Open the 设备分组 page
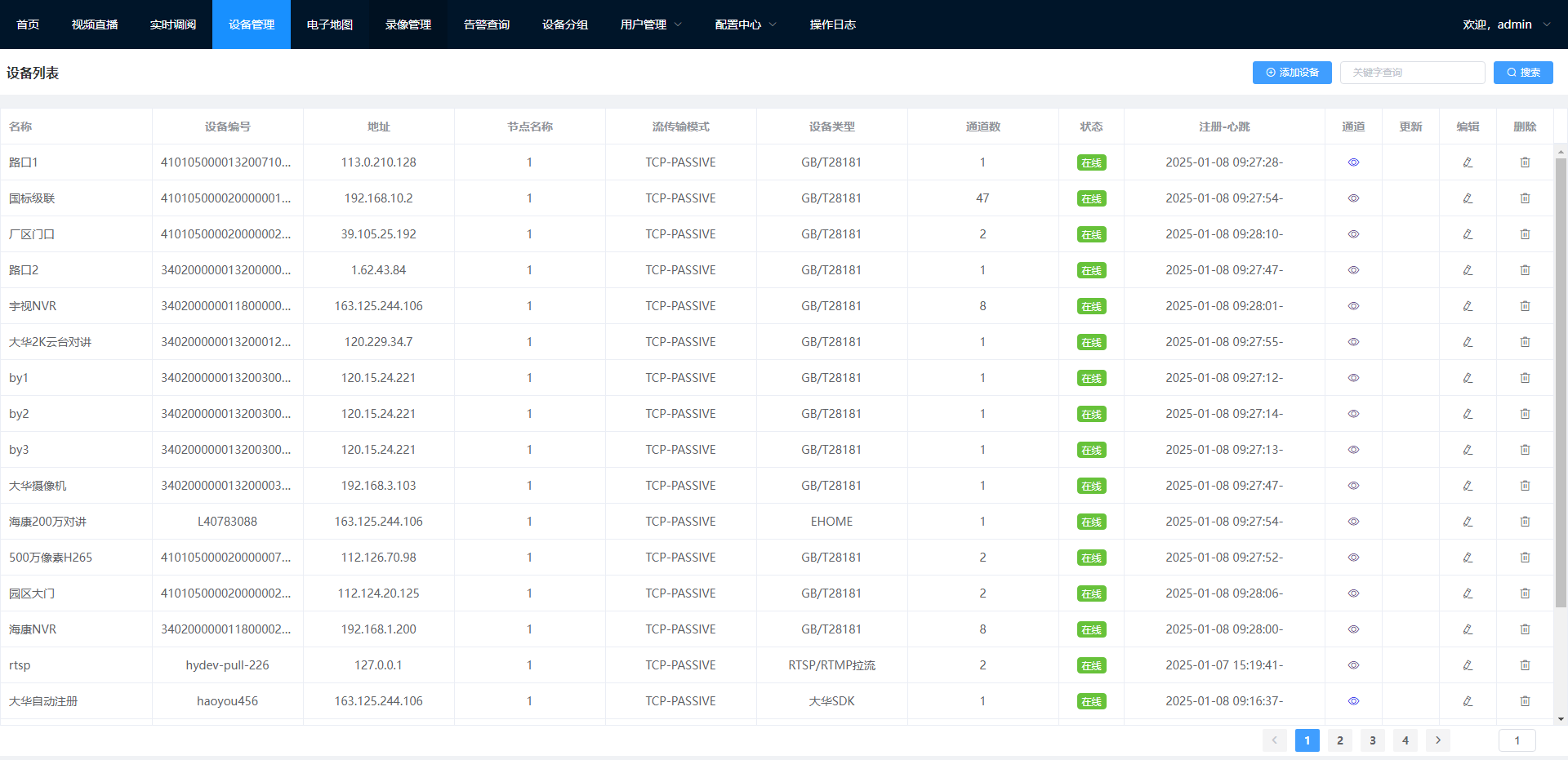The height and width of the screenshot is (760, 1568). 565,24
